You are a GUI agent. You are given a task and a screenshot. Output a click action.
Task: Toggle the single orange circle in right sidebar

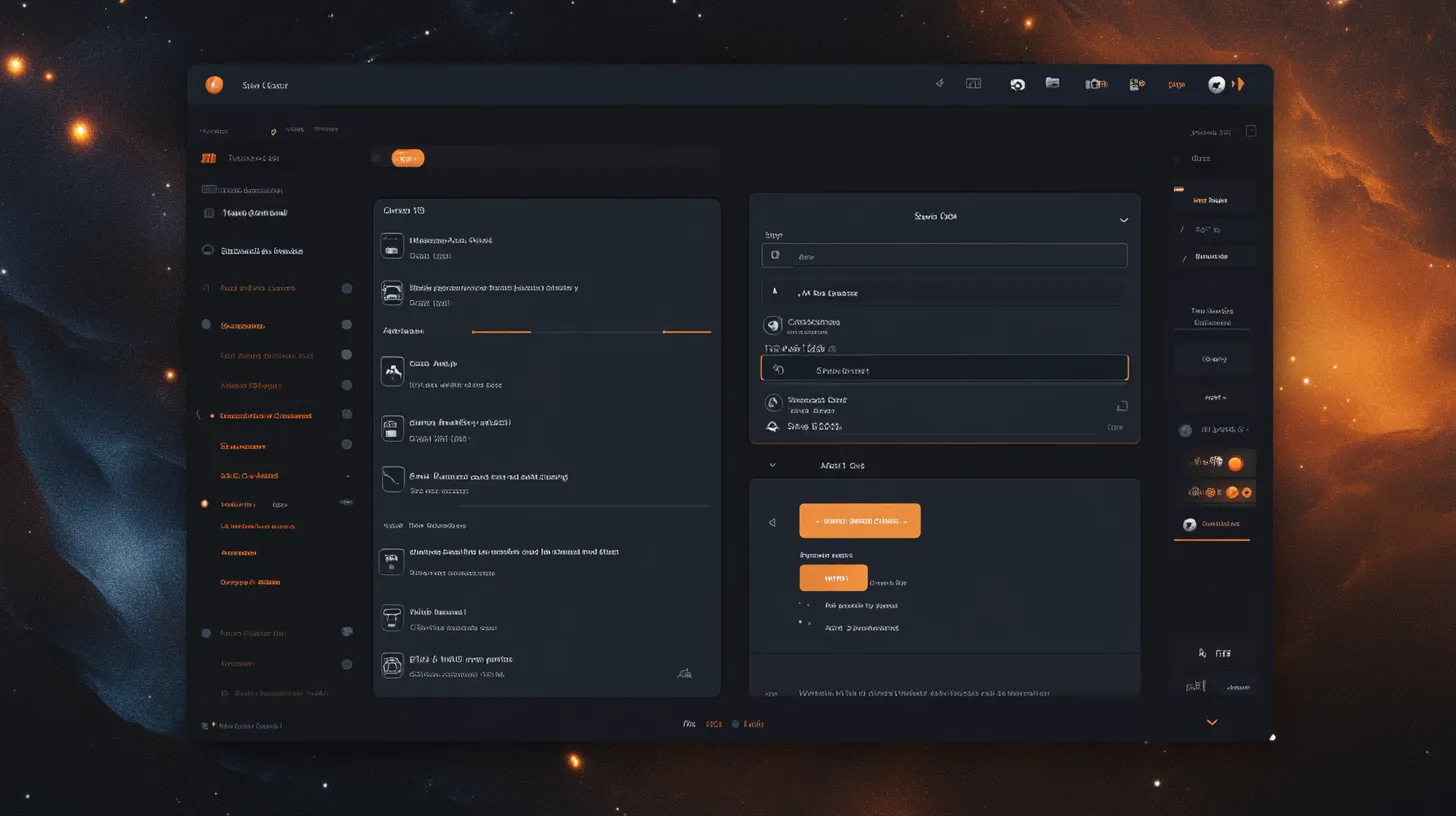[1235, 463]
